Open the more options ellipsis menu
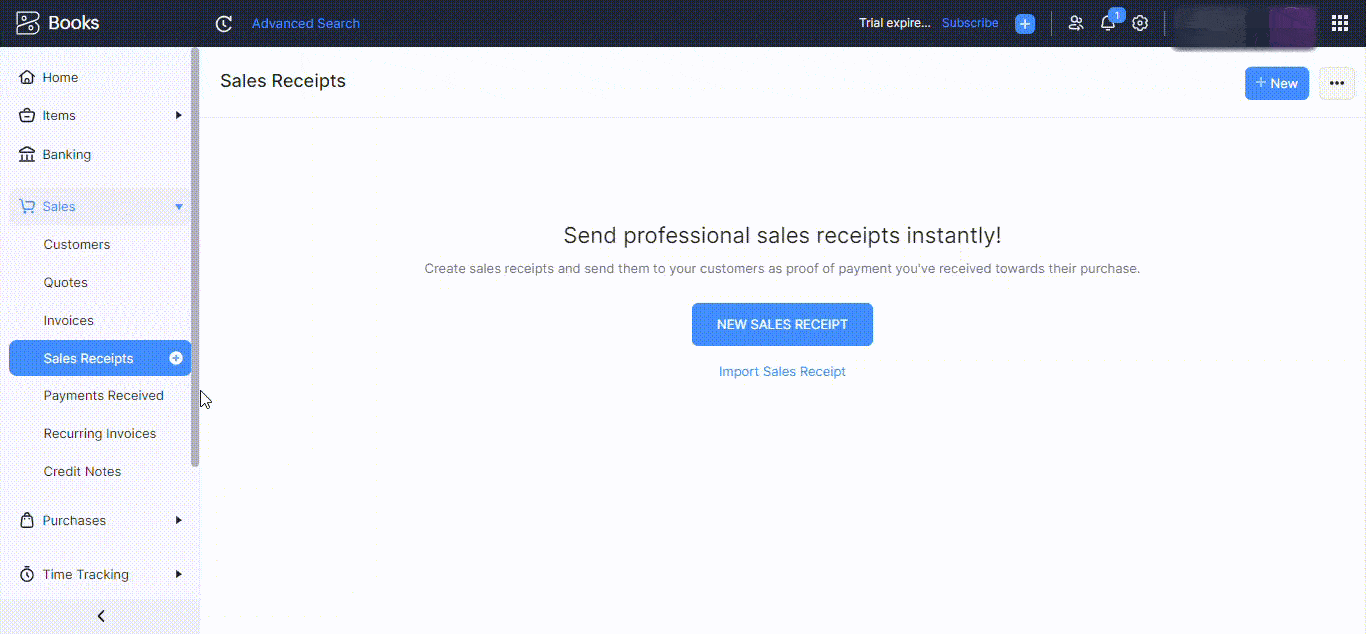Screen dimensions: 1366x634 click(1337, 83)
